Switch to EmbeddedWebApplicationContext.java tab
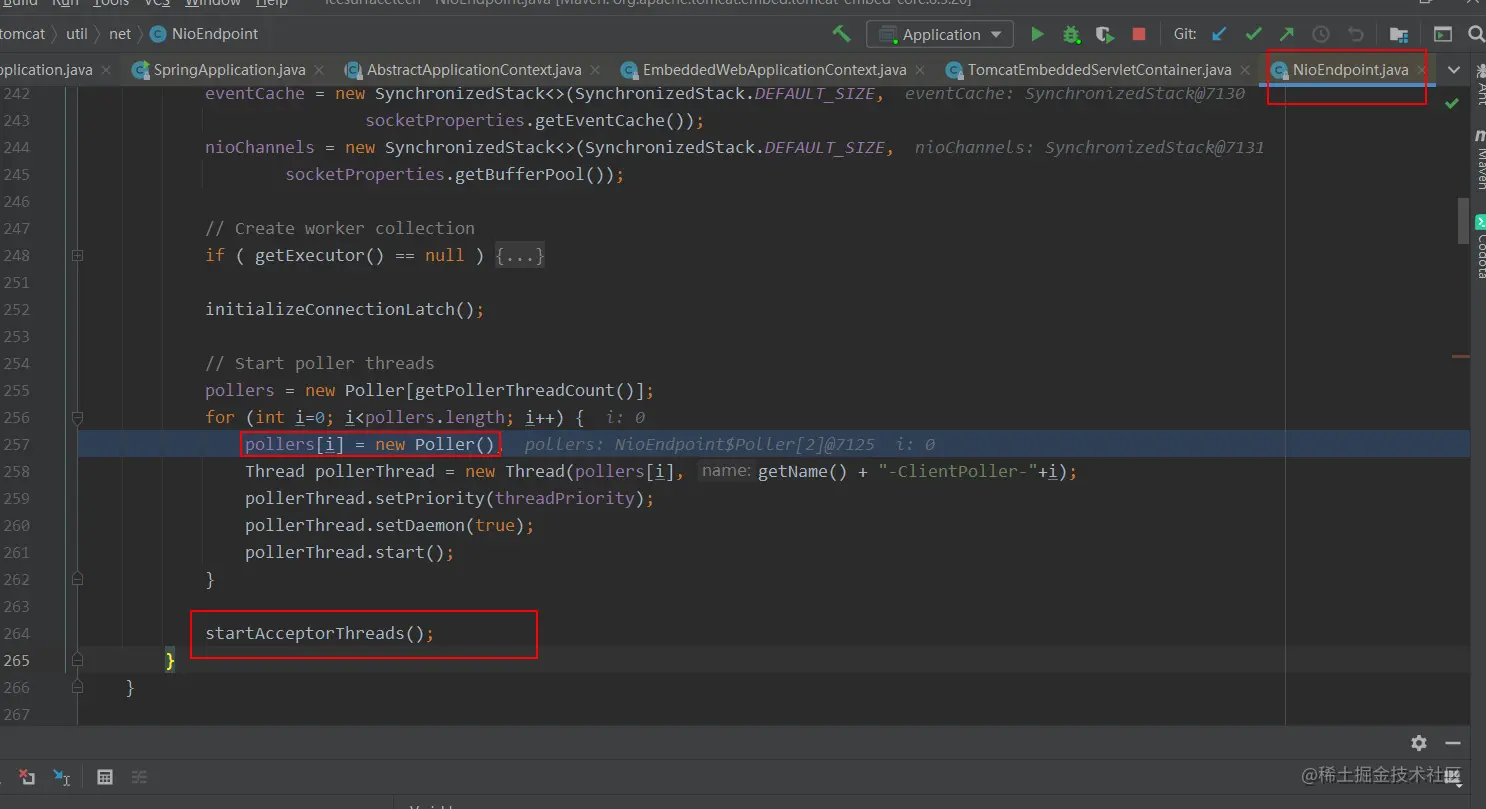This screenshot has height=809, width=1486. coord(774,70)
